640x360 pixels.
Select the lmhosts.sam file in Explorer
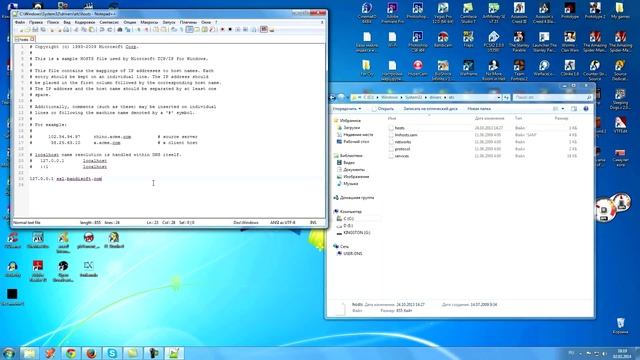[x=406, y=135]
